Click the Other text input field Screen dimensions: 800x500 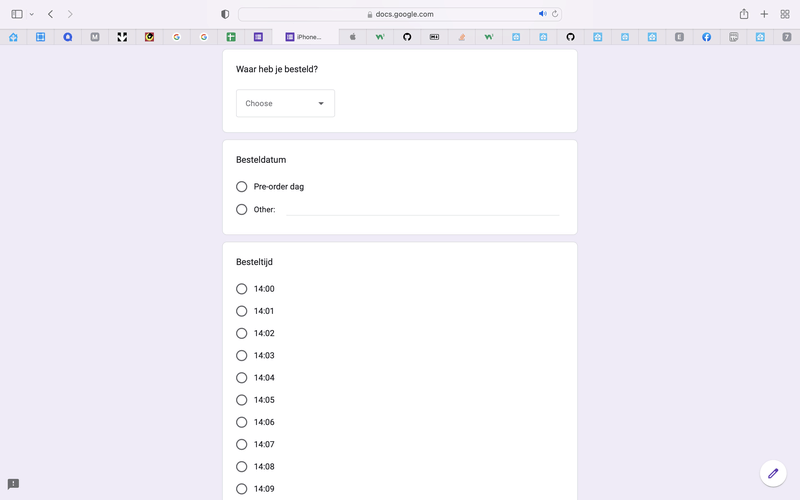pyautogui.click(x=422, y=210)
